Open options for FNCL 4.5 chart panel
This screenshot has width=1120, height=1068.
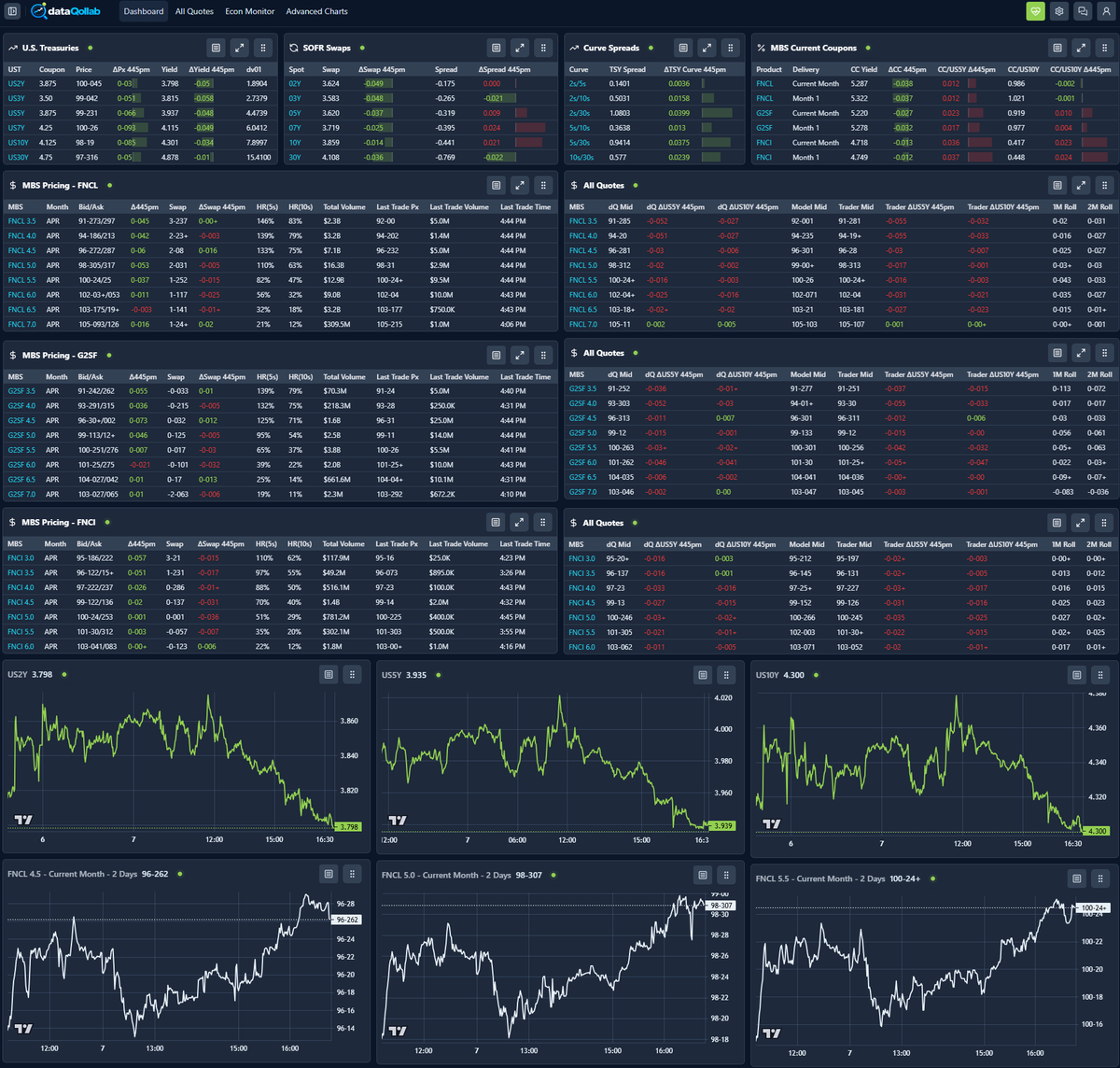point(329,874)
